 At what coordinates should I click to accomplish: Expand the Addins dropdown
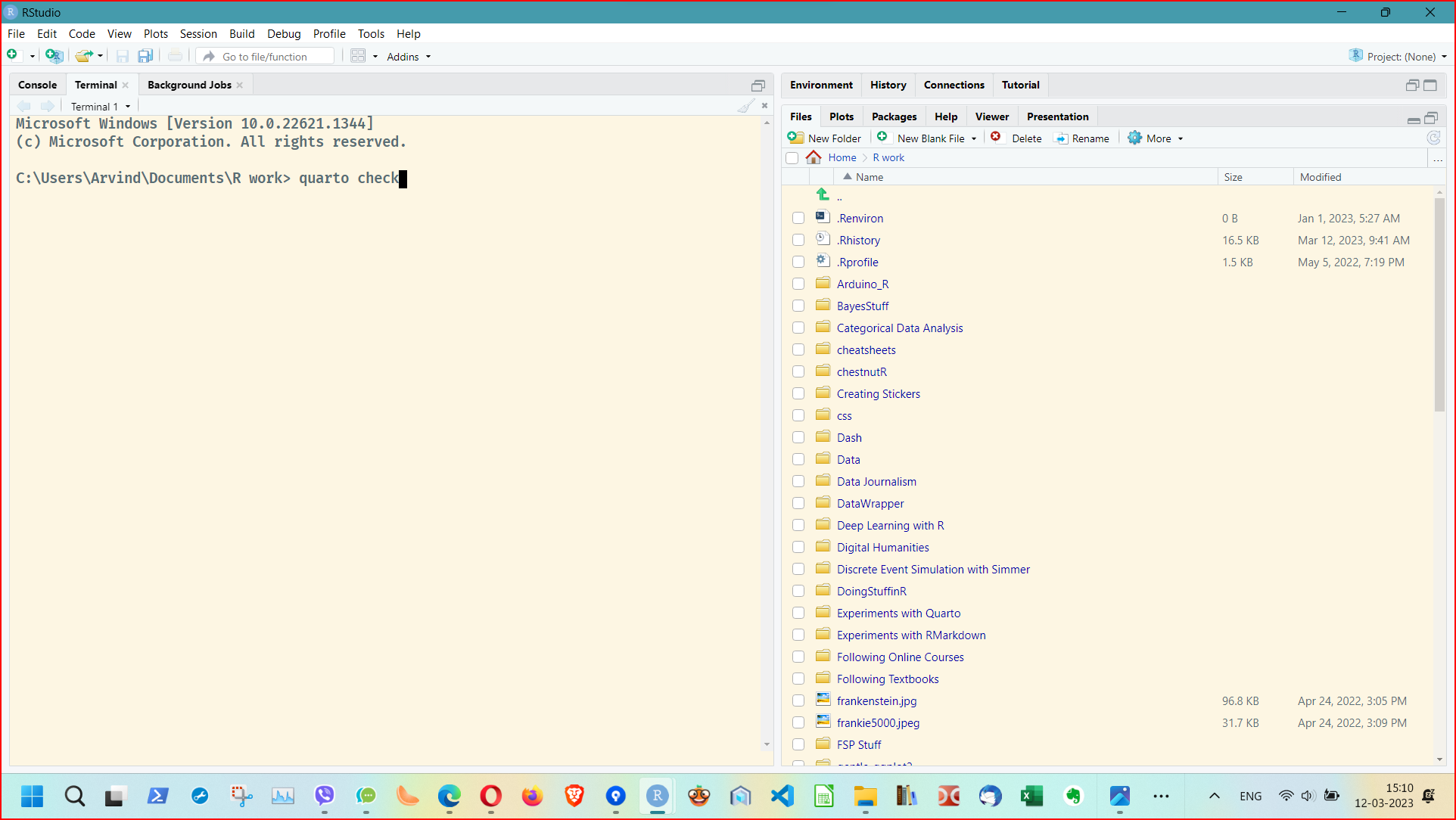click(x=409, y=57)
